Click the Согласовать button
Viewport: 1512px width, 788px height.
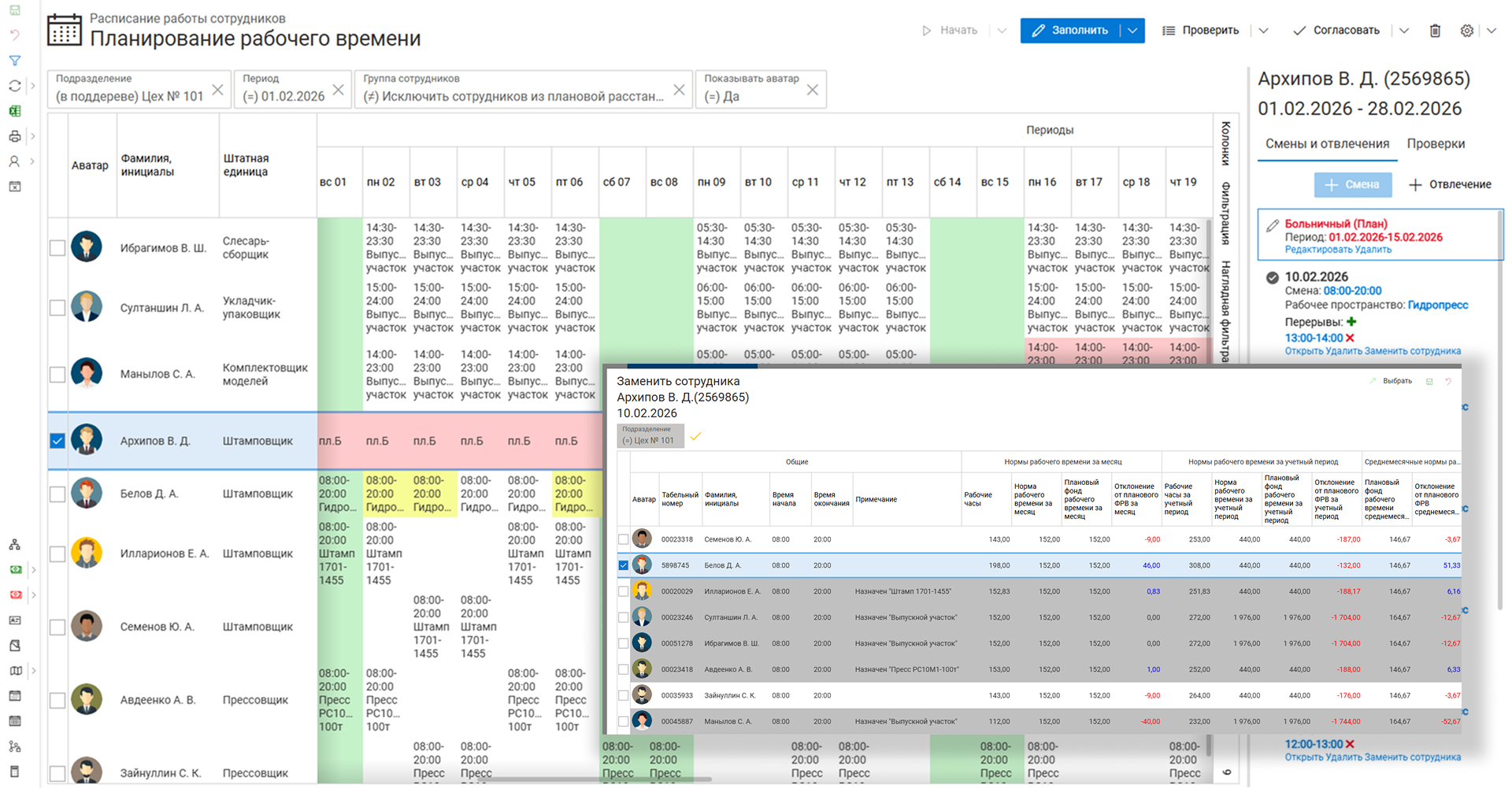pyautogui.click(x=1336, y=31)
